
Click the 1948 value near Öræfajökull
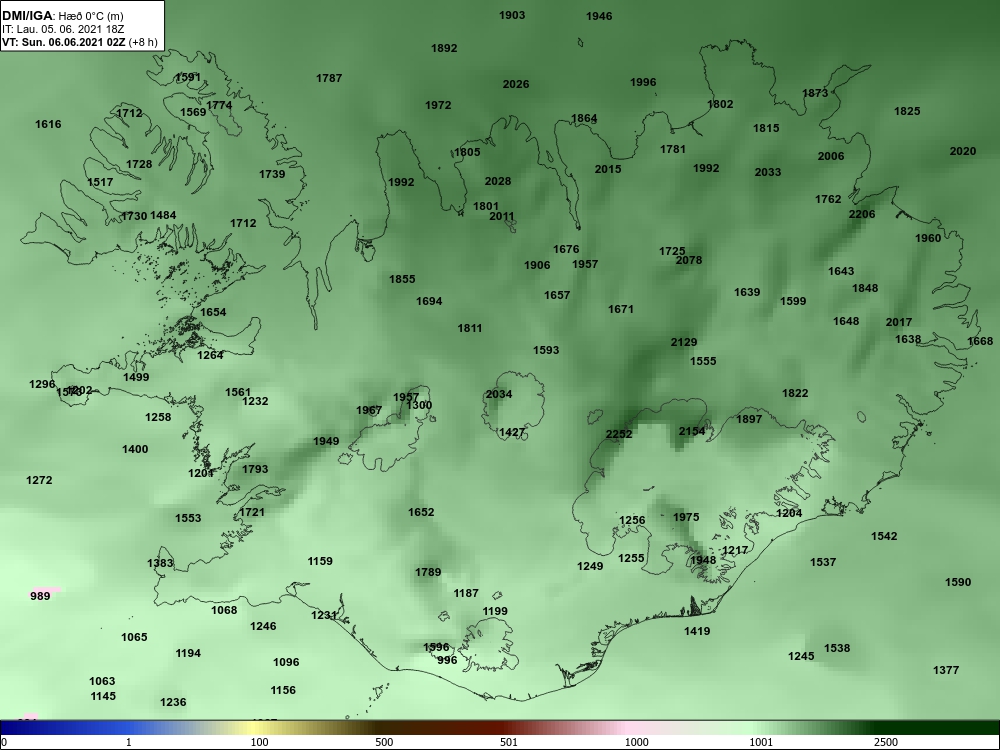703,561
